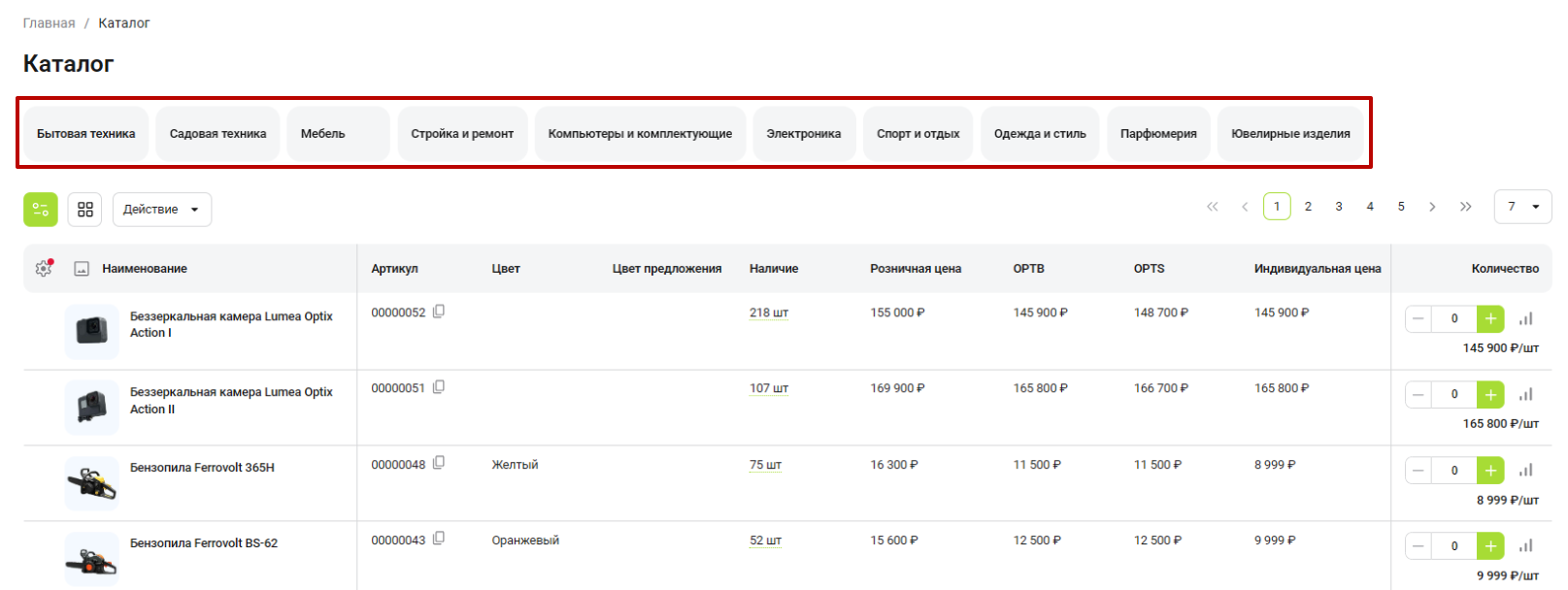Viewport: 1568px width, 590px height.
Task: Go to next page arrow
Action: tap(1432, 207)
